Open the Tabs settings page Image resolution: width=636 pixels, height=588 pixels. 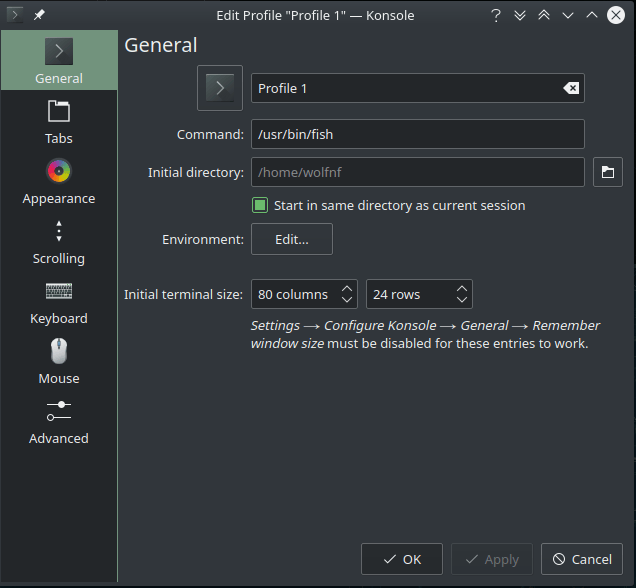click(59, 122)
